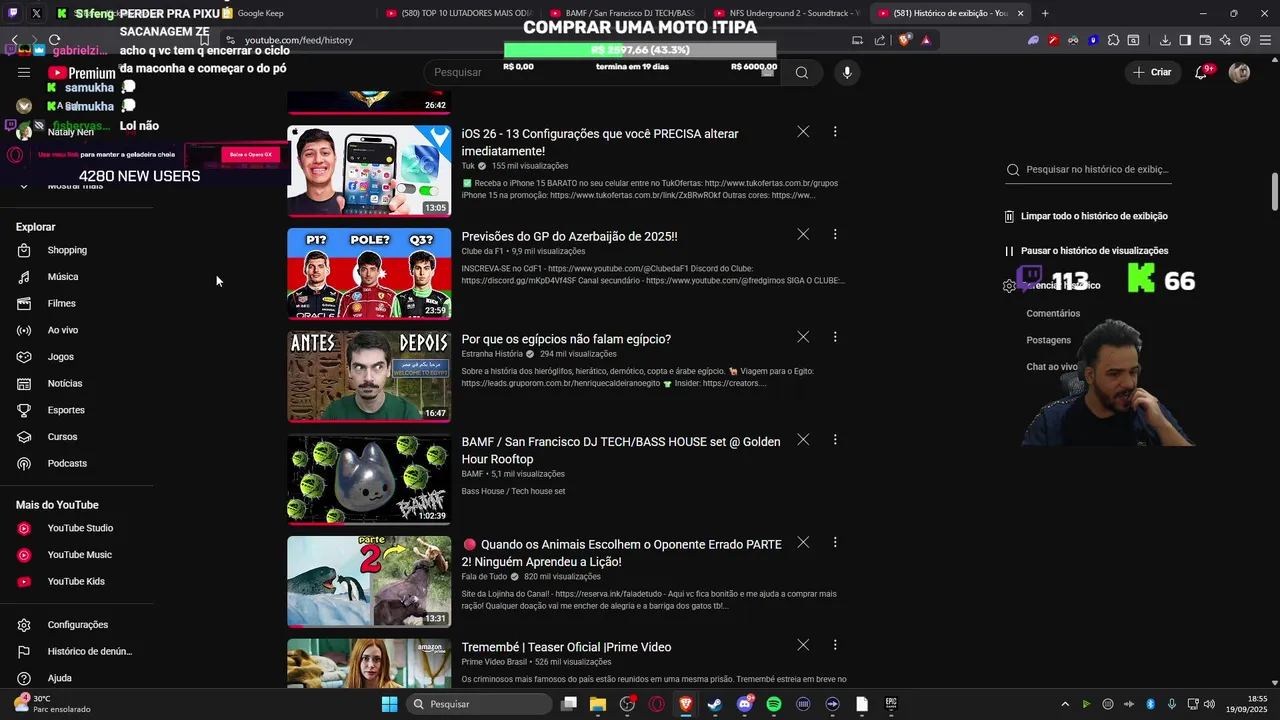1280x720 pixels.
Task: Open title Previsões do GP do Azerbaijão de 2025
Action: pos(569,237)
